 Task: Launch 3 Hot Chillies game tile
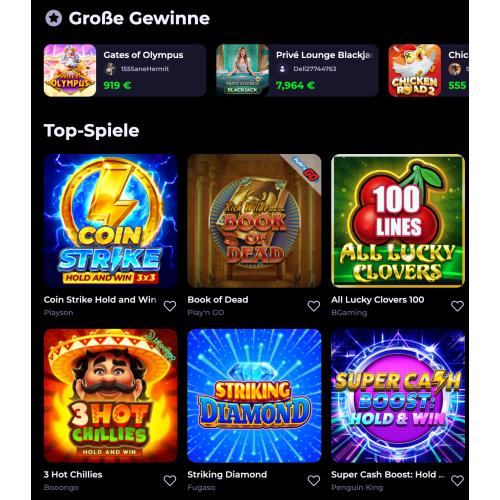pos(111,396)
